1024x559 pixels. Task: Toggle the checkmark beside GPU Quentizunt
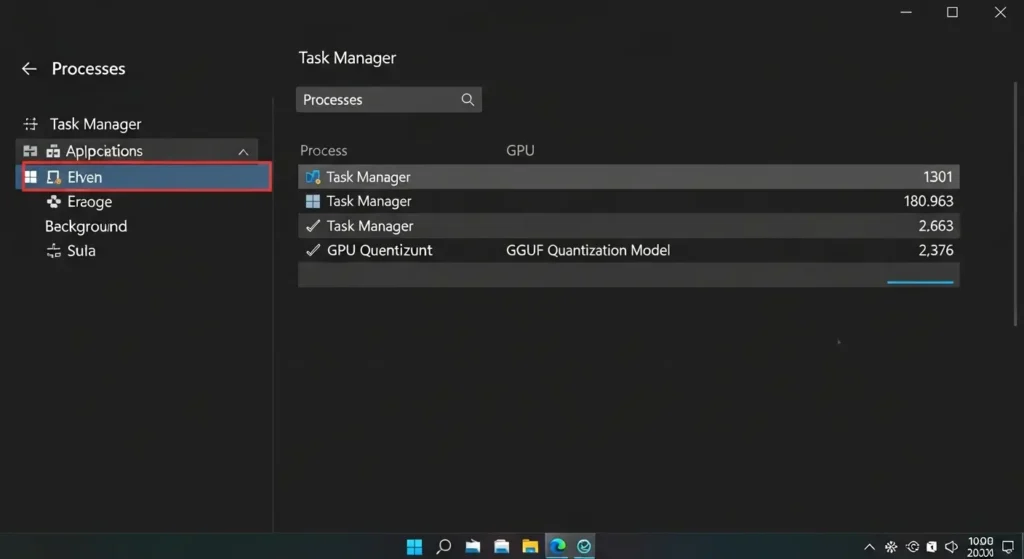(x=313, y=250)
